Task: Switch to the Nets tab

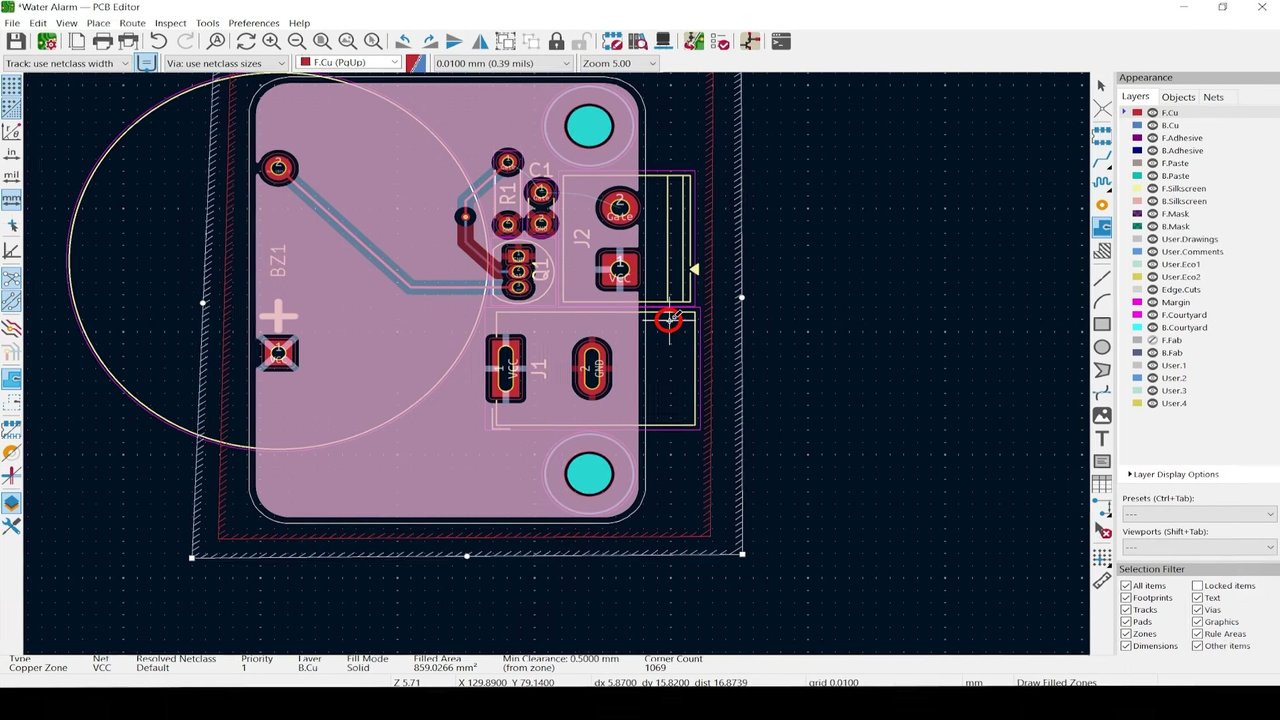Action: point(1213,97)
